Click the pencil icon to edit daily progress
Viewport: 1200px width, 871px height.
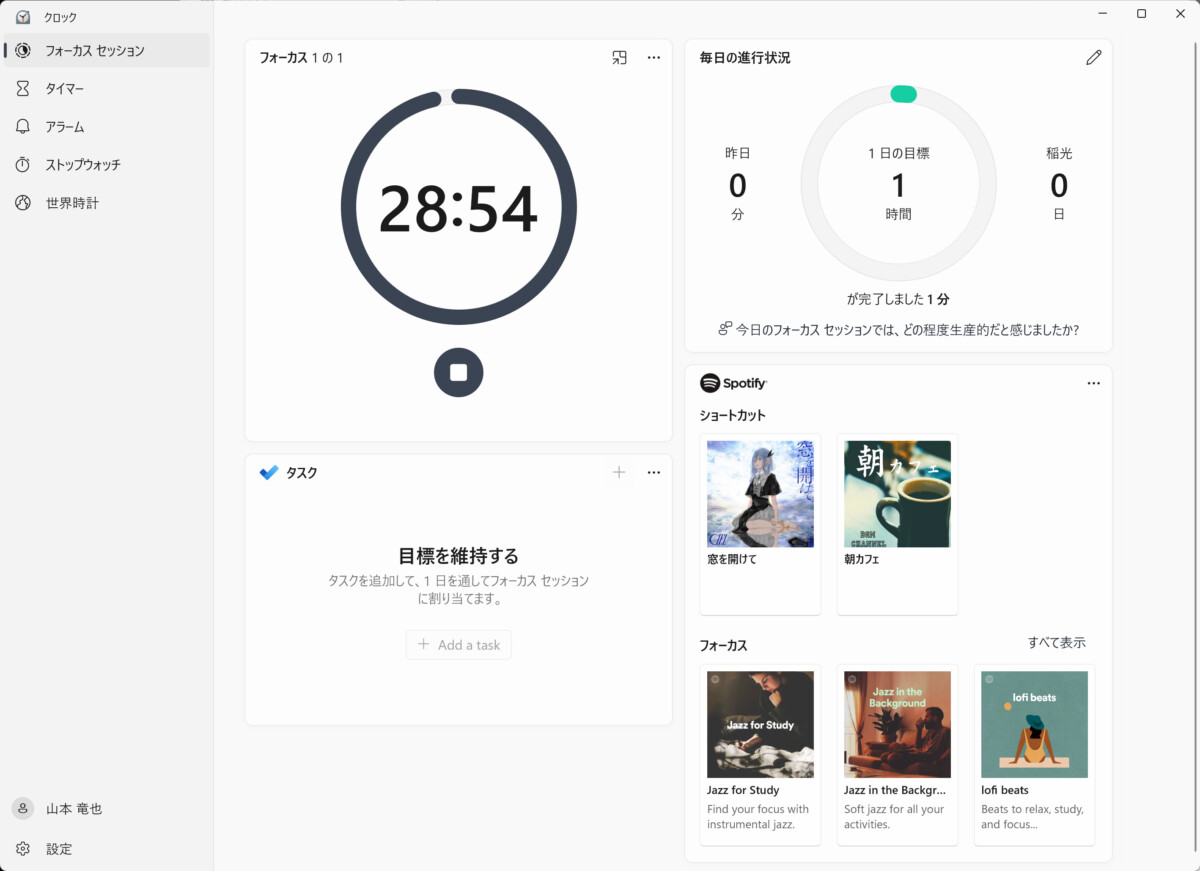click(x=1093, y=58)
